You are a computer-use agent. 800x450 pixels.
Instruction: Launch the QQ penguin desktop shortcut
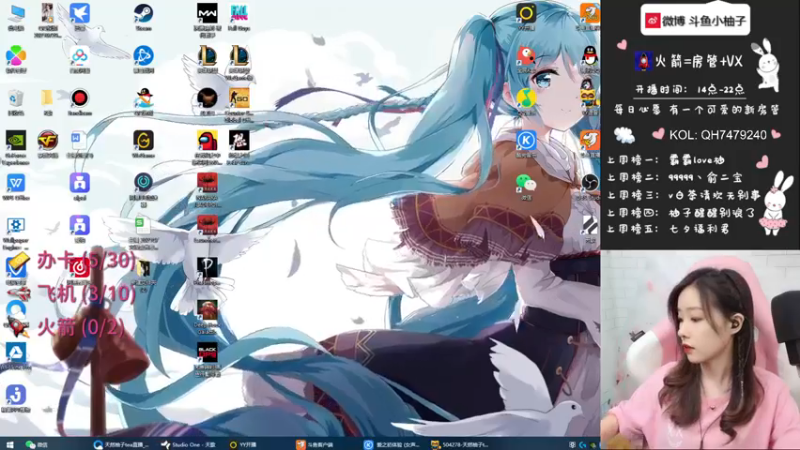590,56
